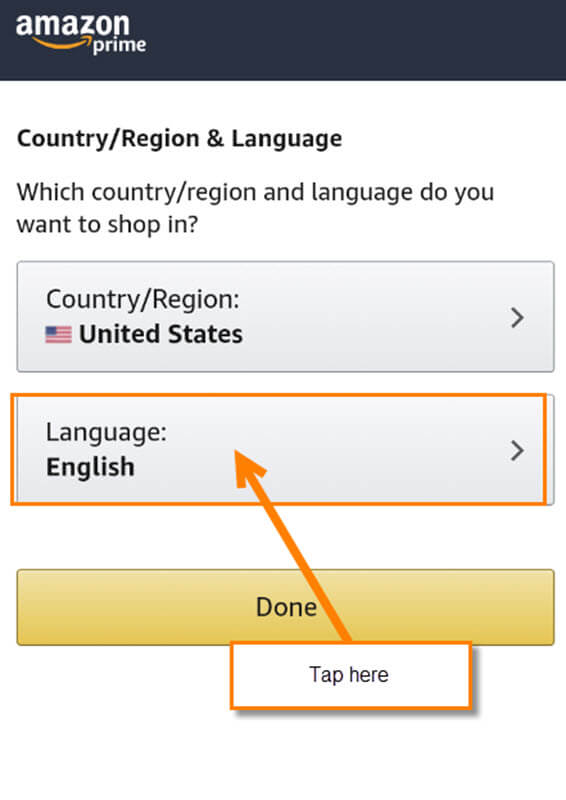Open the Language selector row
The width and height of the screenshot is (566, 800).
[x=285, y=449]
